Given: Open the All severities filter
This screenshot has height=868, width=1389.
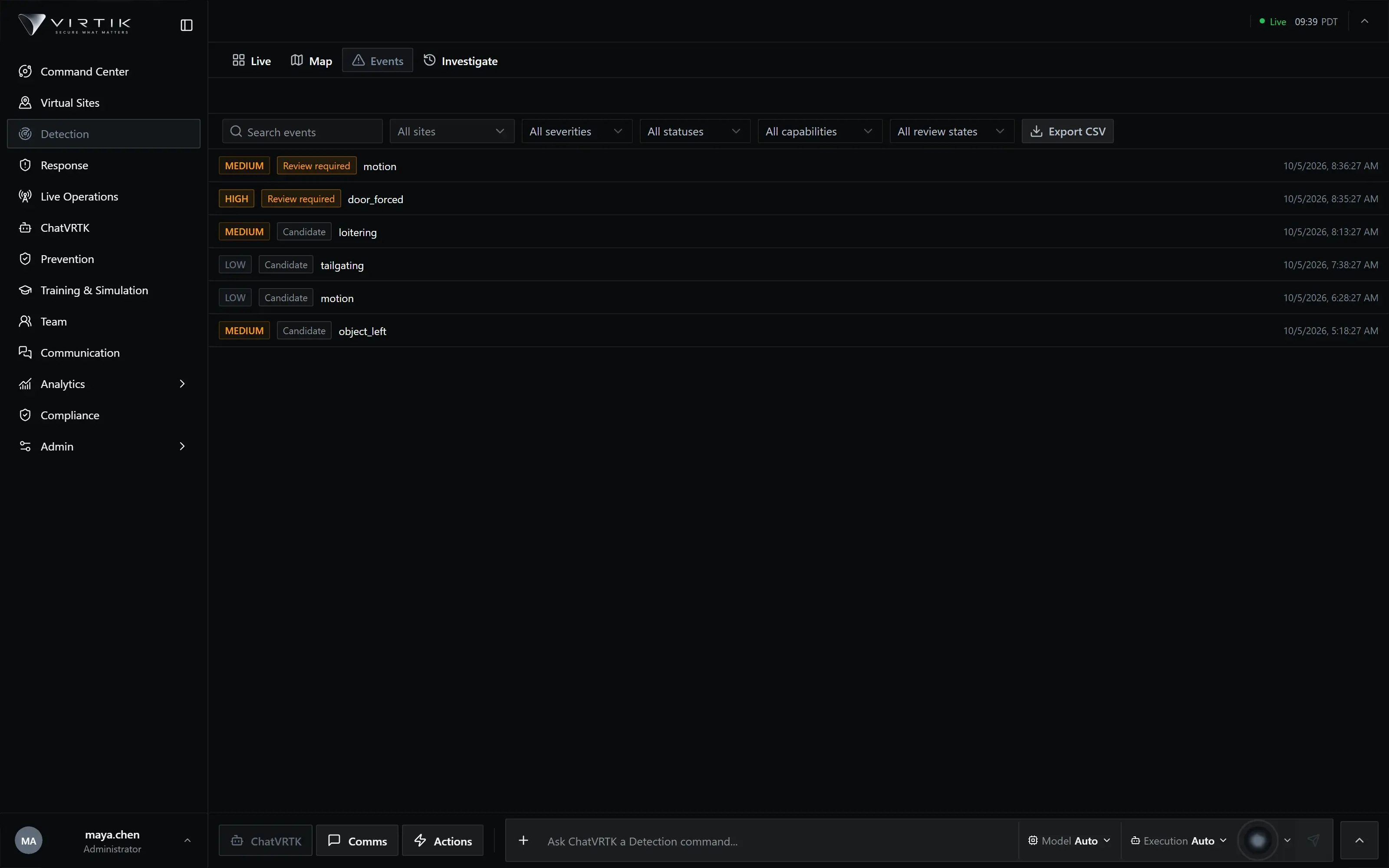Looking at the screenshot, I should click(577, 132).
